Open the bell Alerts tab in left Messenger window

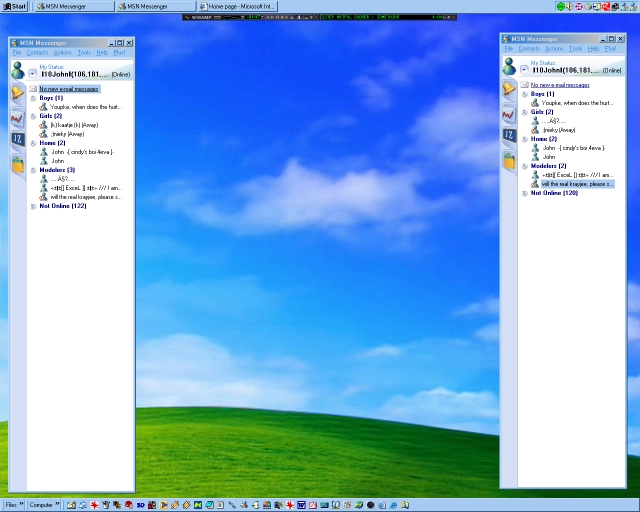[x=18, y=94]
